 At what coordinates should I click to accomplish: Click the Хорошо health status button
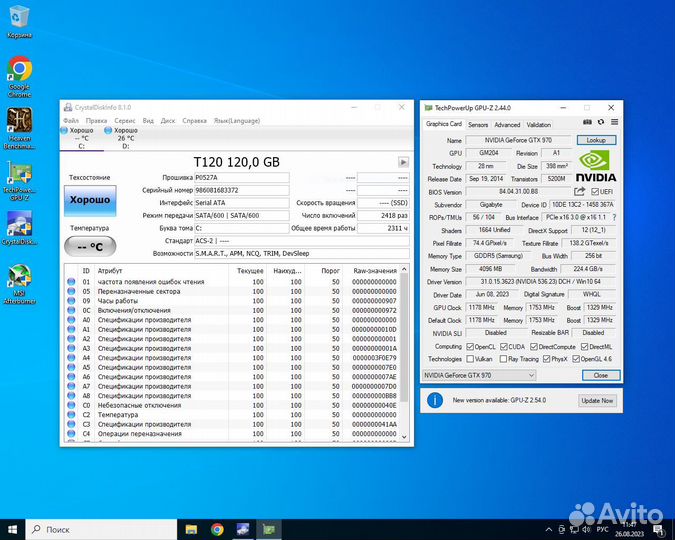(x=90, y=200)
